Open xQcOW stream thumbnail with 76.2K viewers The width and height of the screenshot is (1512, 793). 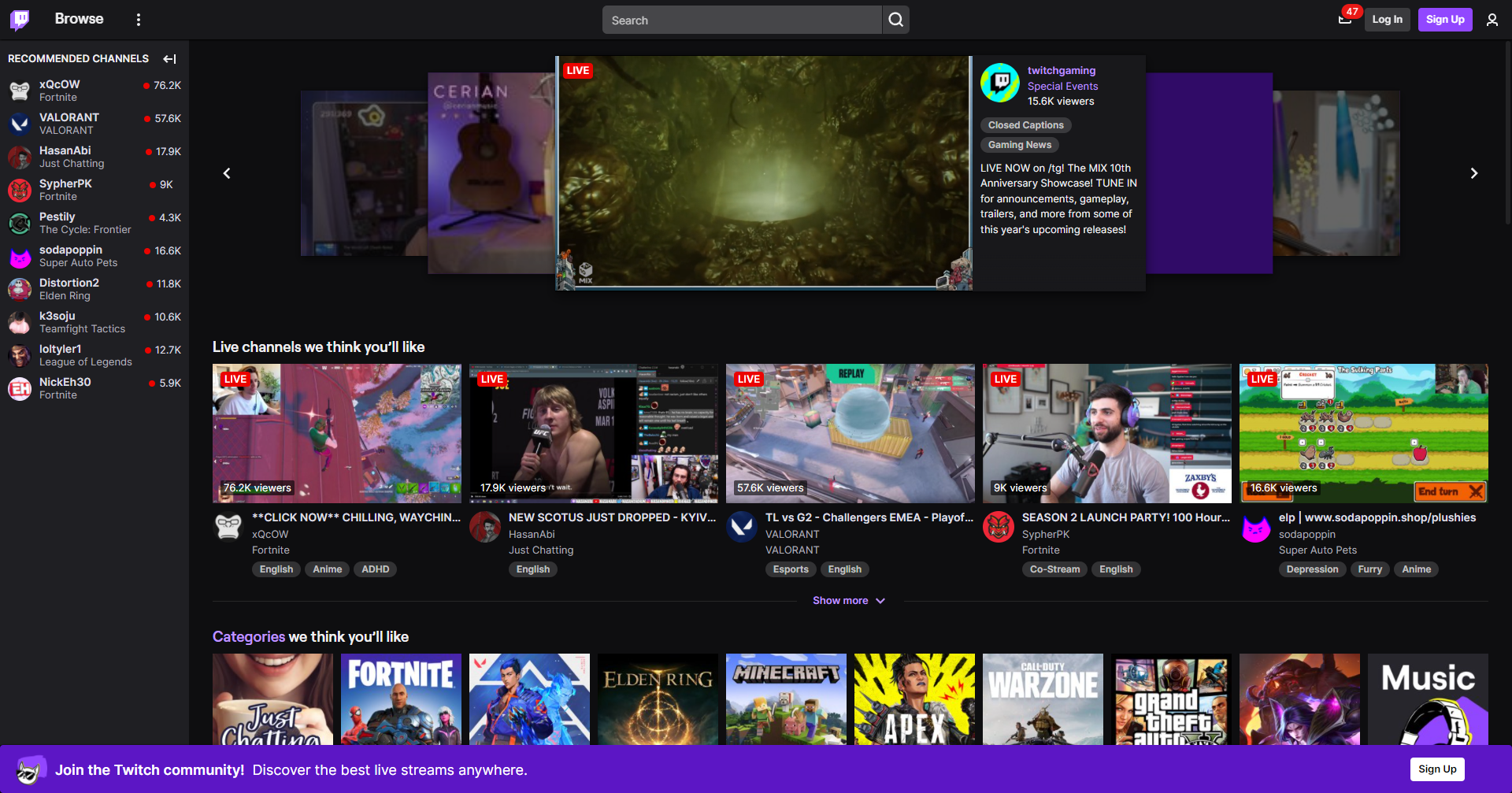pos(337,433)
